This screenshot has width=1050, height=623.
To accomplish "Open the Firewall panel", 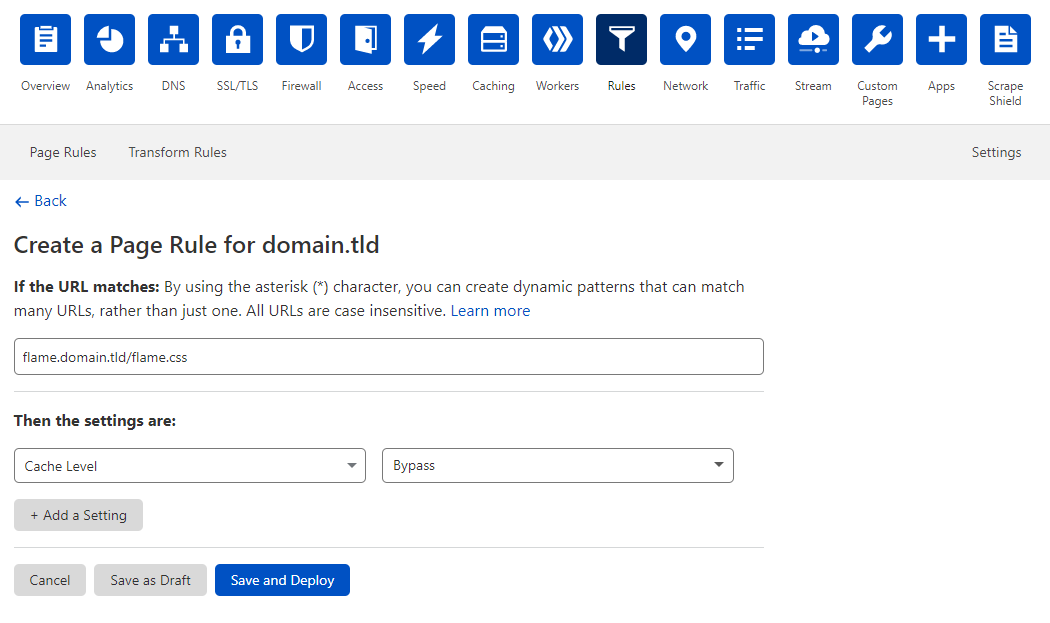I will [301, 39].
